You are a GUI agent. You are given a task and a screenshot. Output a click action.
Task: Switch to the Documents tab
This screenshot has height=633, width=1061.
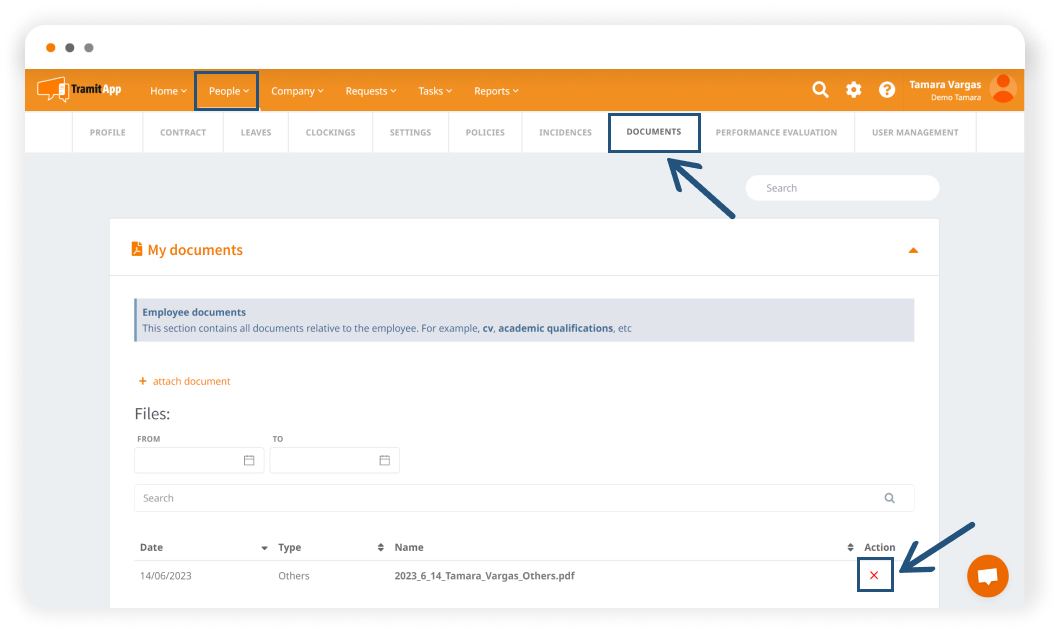[x=654, y=132]
